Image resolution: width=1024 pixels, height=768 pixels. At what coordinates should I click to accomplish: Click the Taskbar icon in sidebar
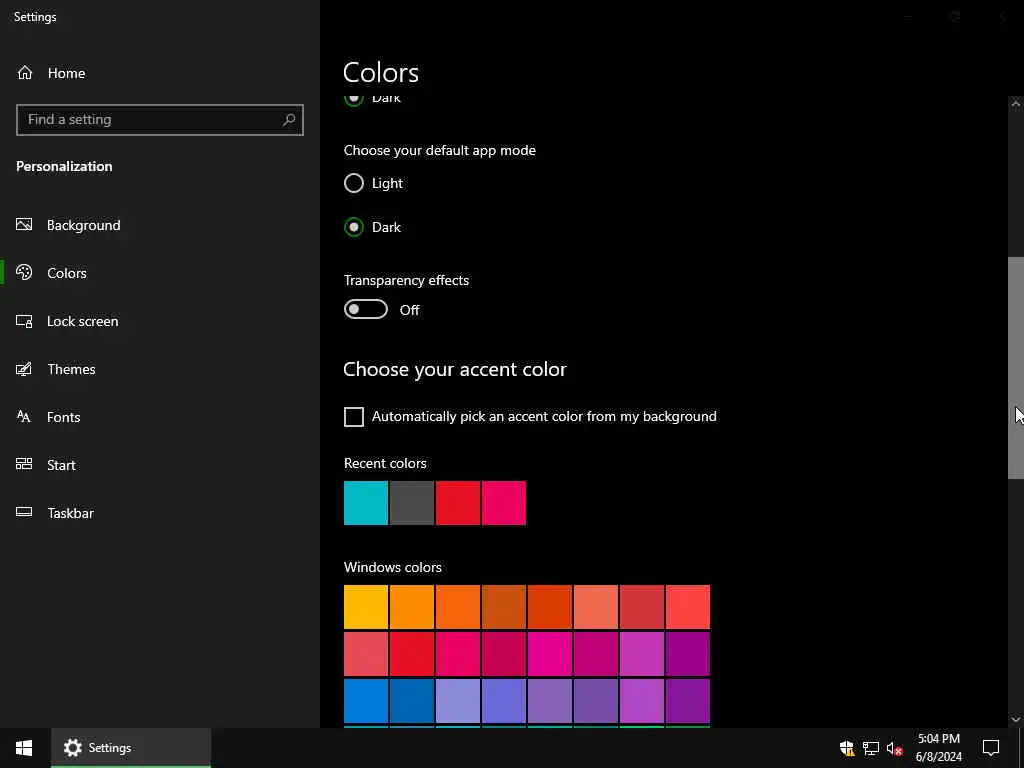pos(24,512)
